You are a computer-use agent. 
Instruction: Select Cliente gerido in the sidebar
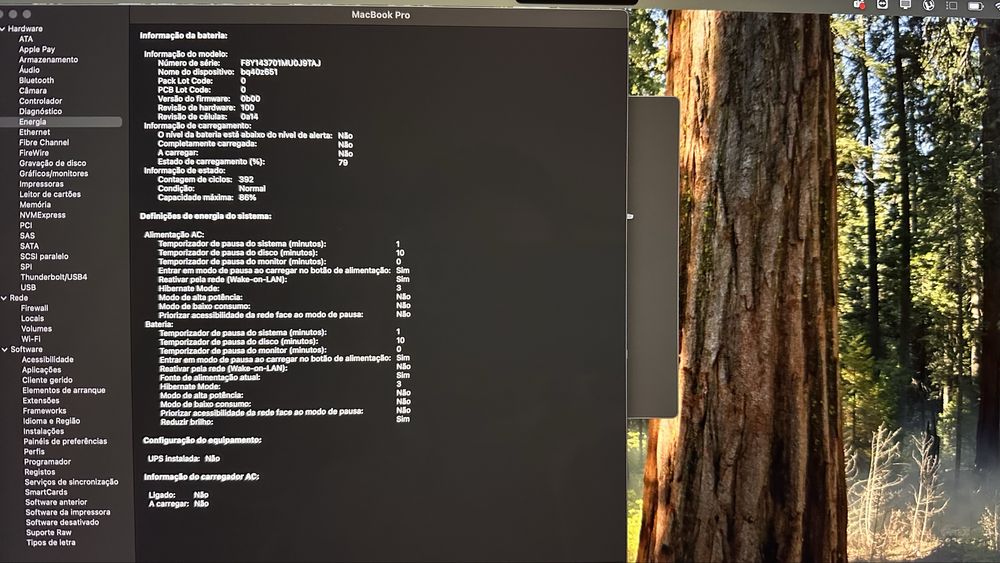pyautogui.click(x=47, y=380)
